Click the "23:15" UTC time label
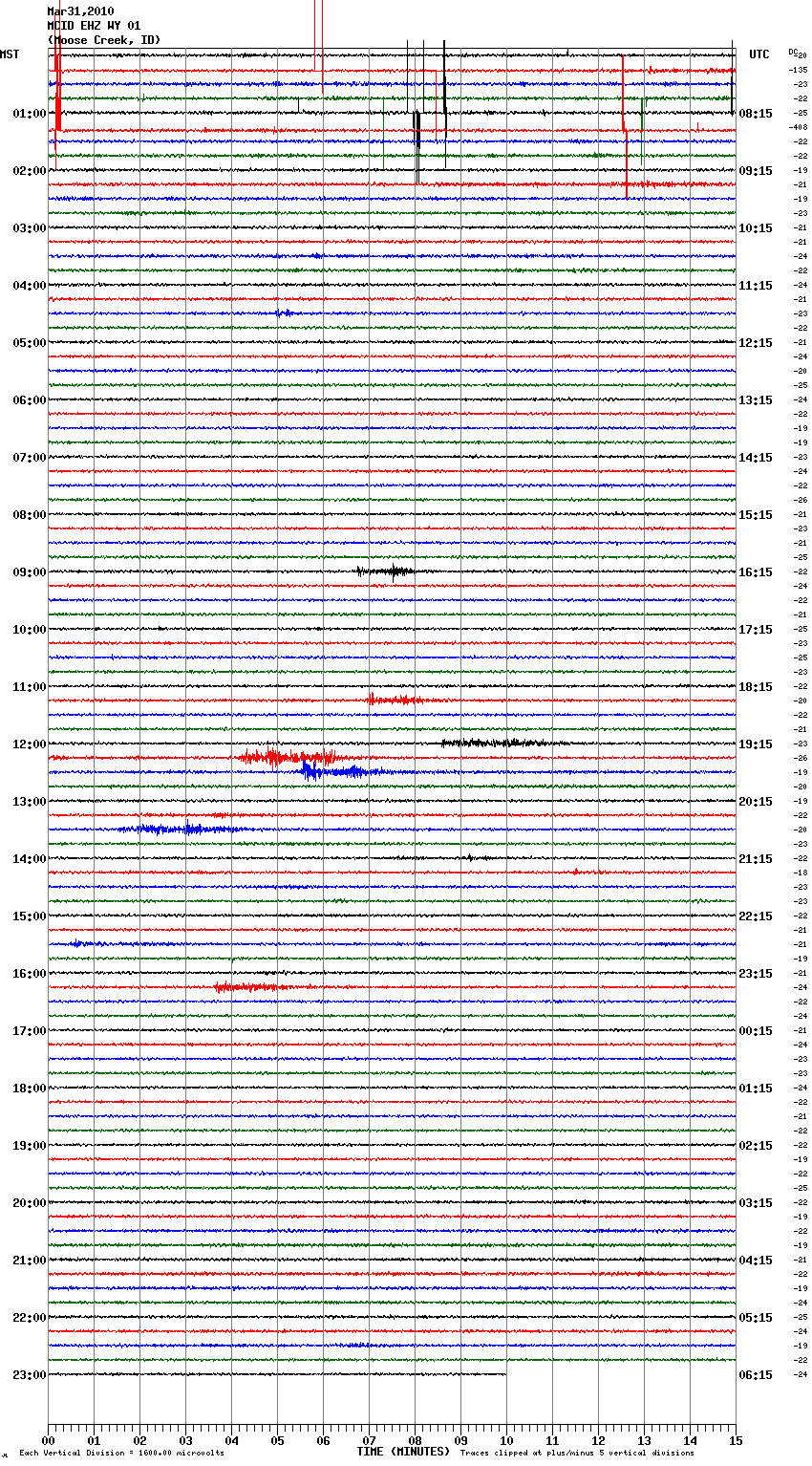 tap(756, 974)
